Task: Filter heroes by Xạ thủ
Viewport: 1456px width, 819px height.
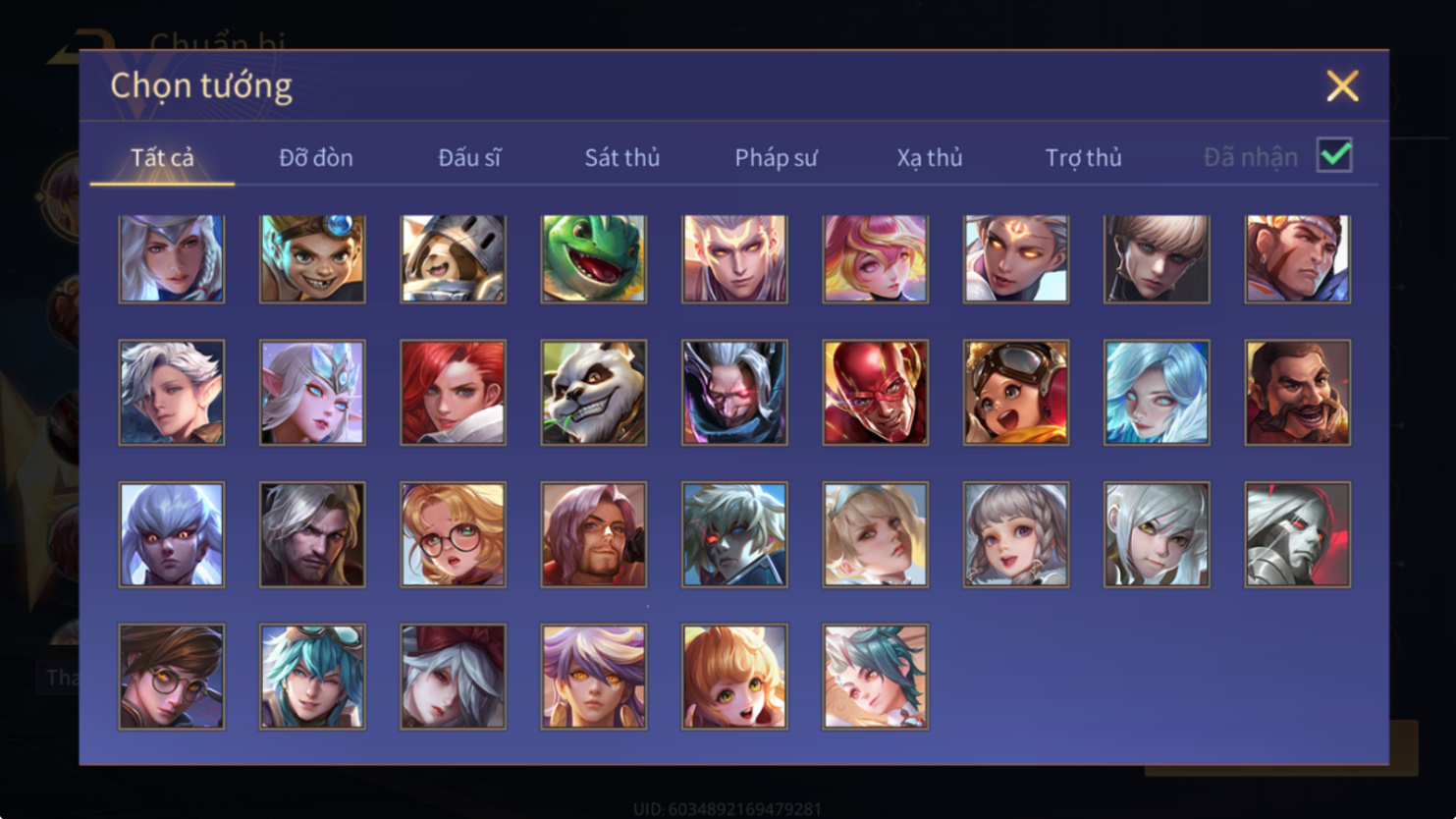Action: [930, 157]
